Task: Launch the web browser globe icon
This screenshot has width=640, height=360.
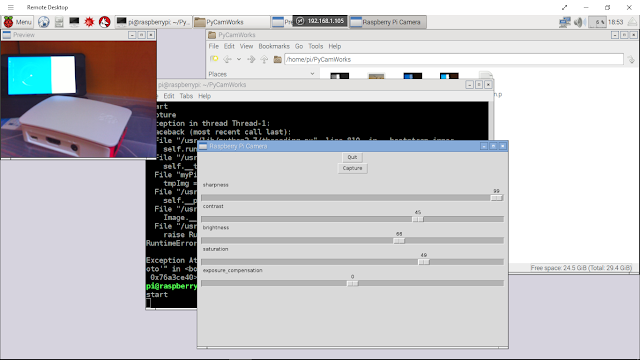Action: 44,22
